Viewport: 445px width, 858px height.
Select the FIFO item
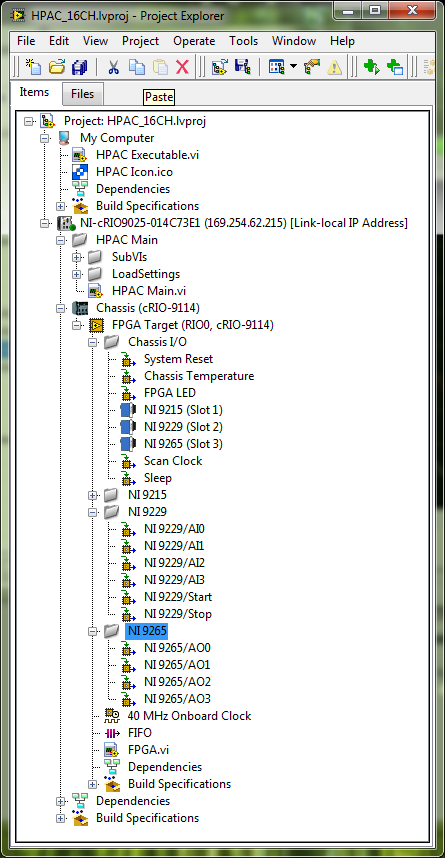coord(140,733)
